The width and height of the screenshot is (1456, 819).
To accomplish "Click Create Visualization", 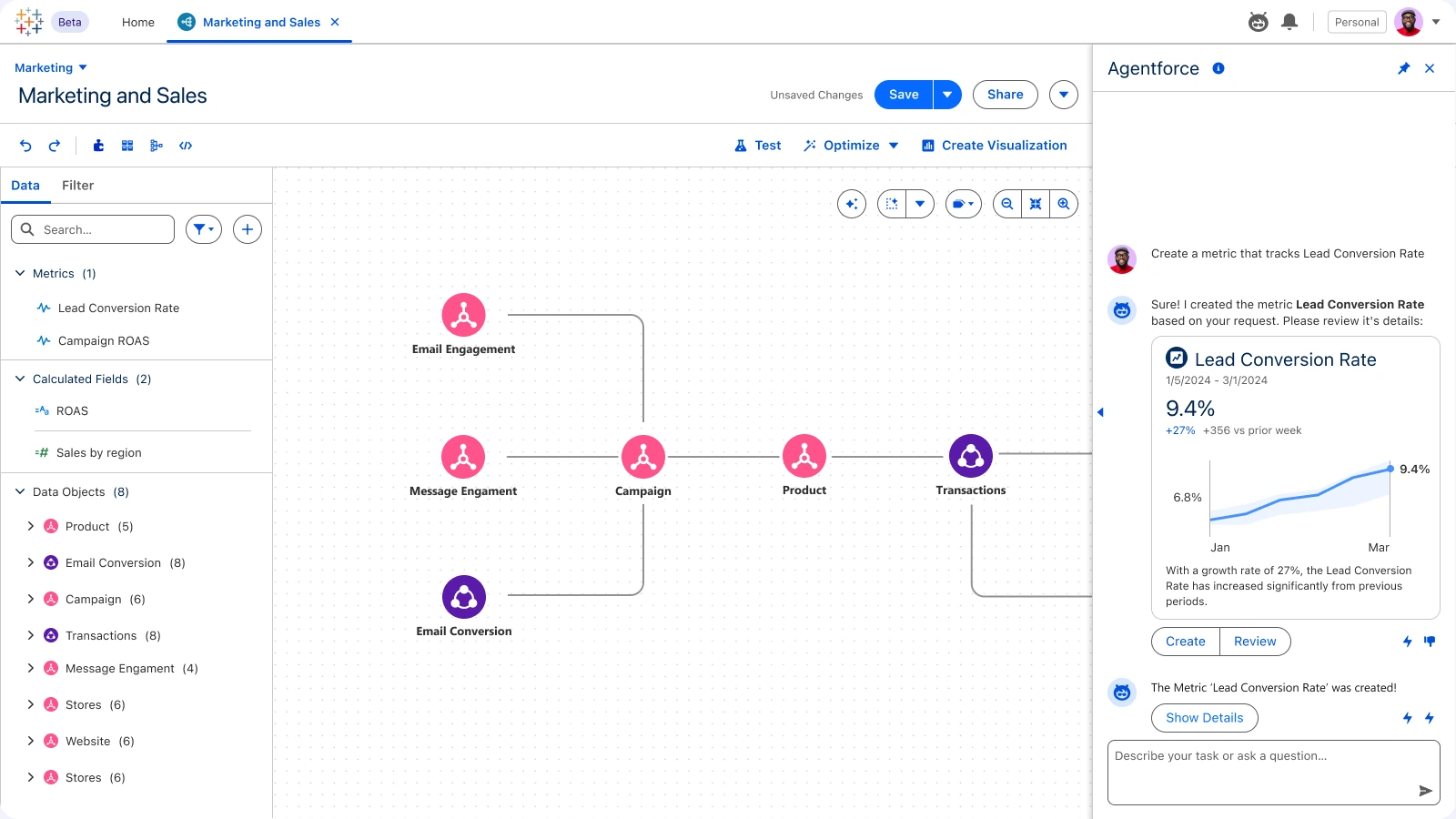I will click(x=994, y=146).
